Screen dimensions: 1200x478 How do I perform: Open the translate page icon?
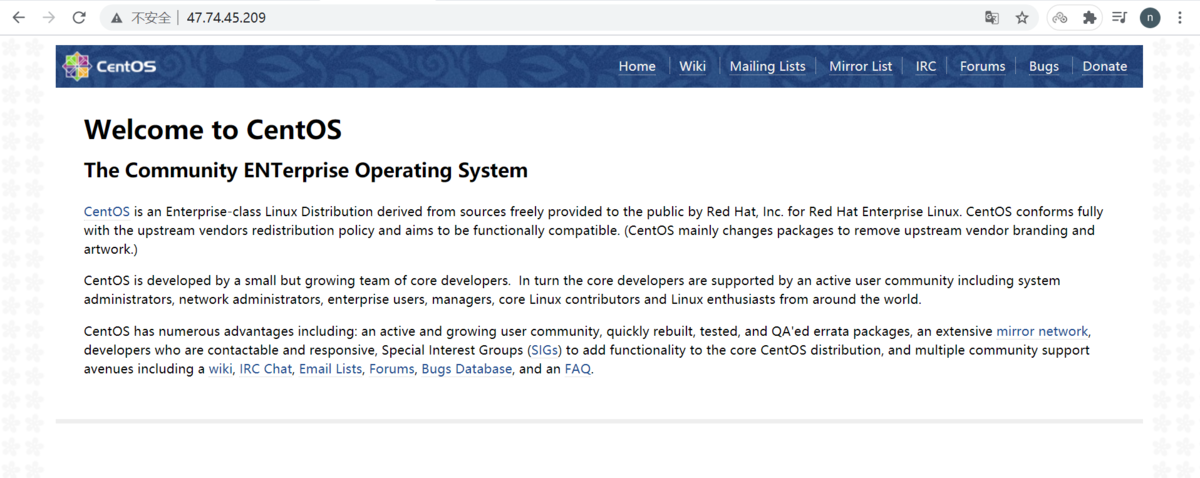(x=992, y=18)
